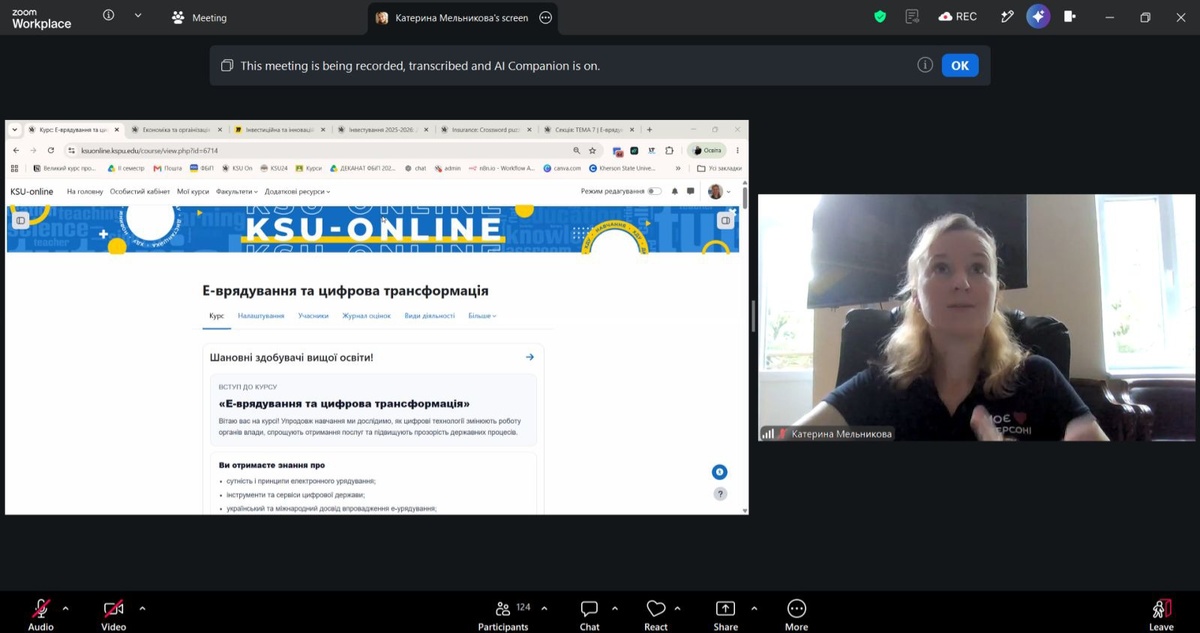Screen dimensions: 1200x633
Task: Click the exit-view icon next to AI Companion
Action: click(1070, 17)
